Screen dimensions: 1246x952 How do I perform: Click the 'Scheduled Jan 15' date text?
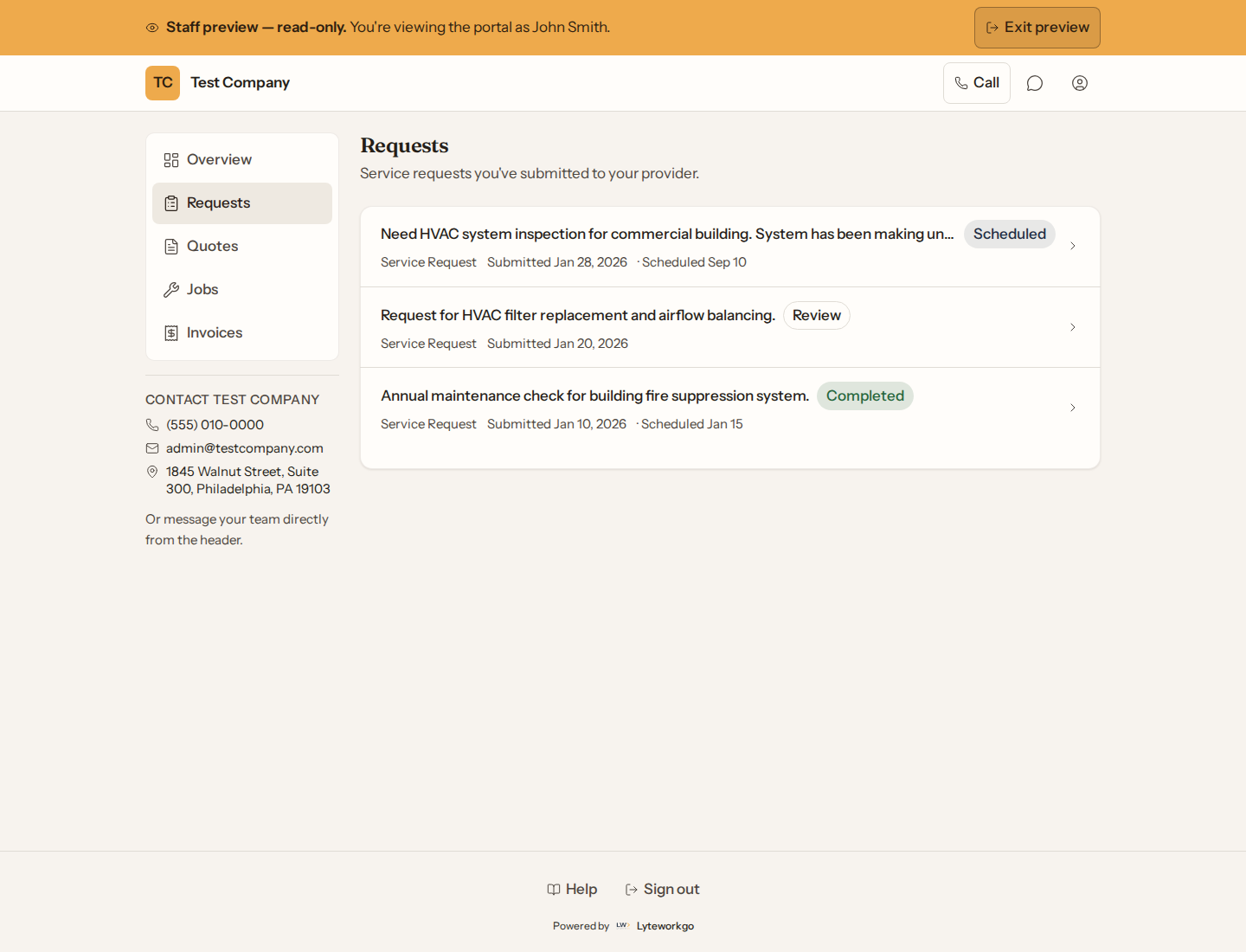[692, 424]
